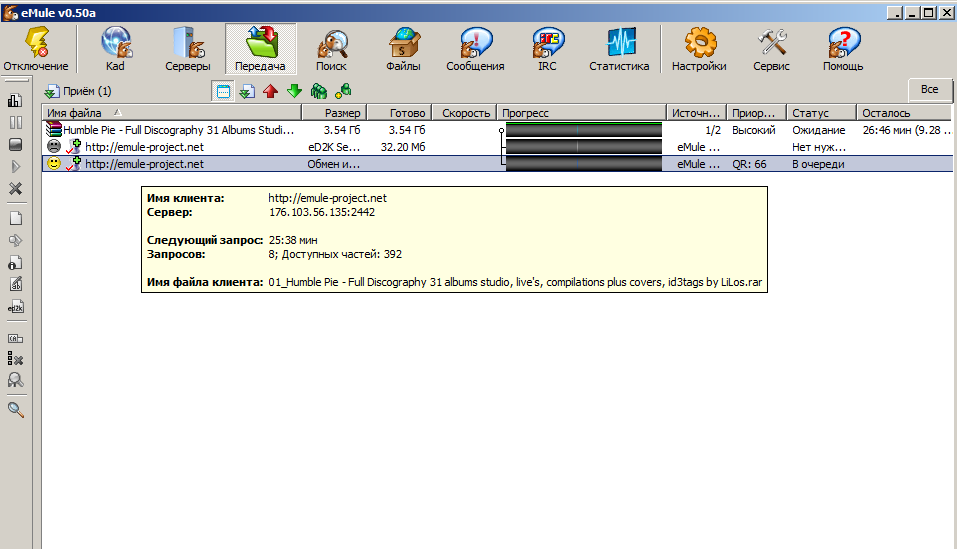957x549 pixels.
Task: Show downloads only view button
Action: (247, 92)
